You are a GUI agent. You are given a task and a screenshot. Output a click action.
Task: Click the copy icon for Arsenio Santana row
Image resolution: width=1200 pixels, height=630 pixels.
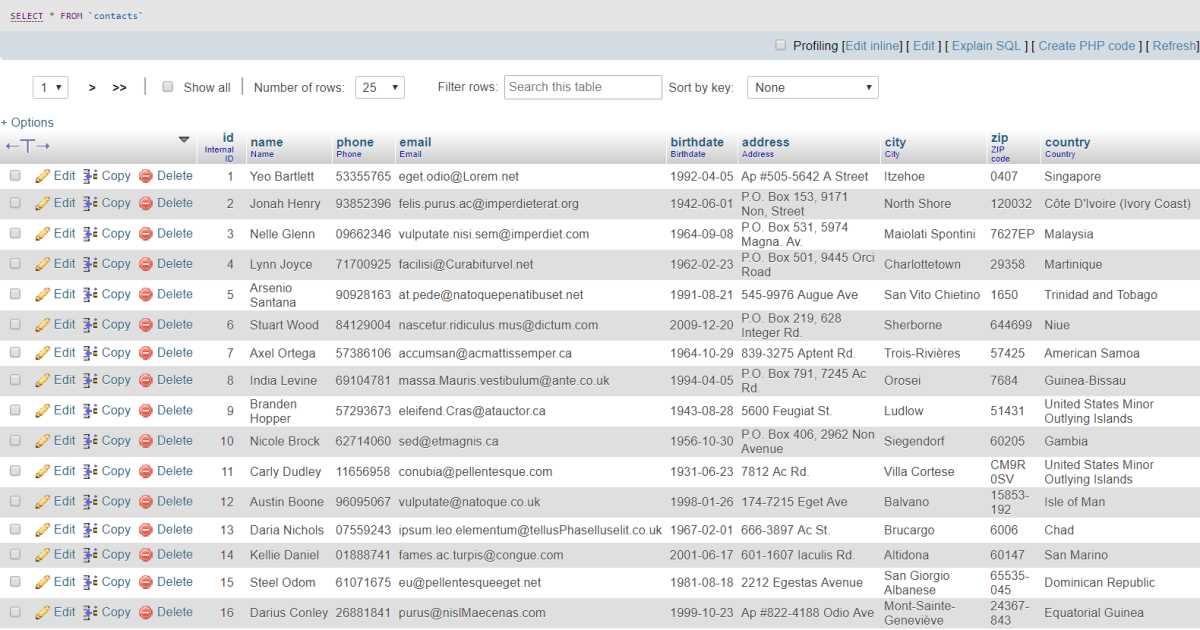coord(90,294)
